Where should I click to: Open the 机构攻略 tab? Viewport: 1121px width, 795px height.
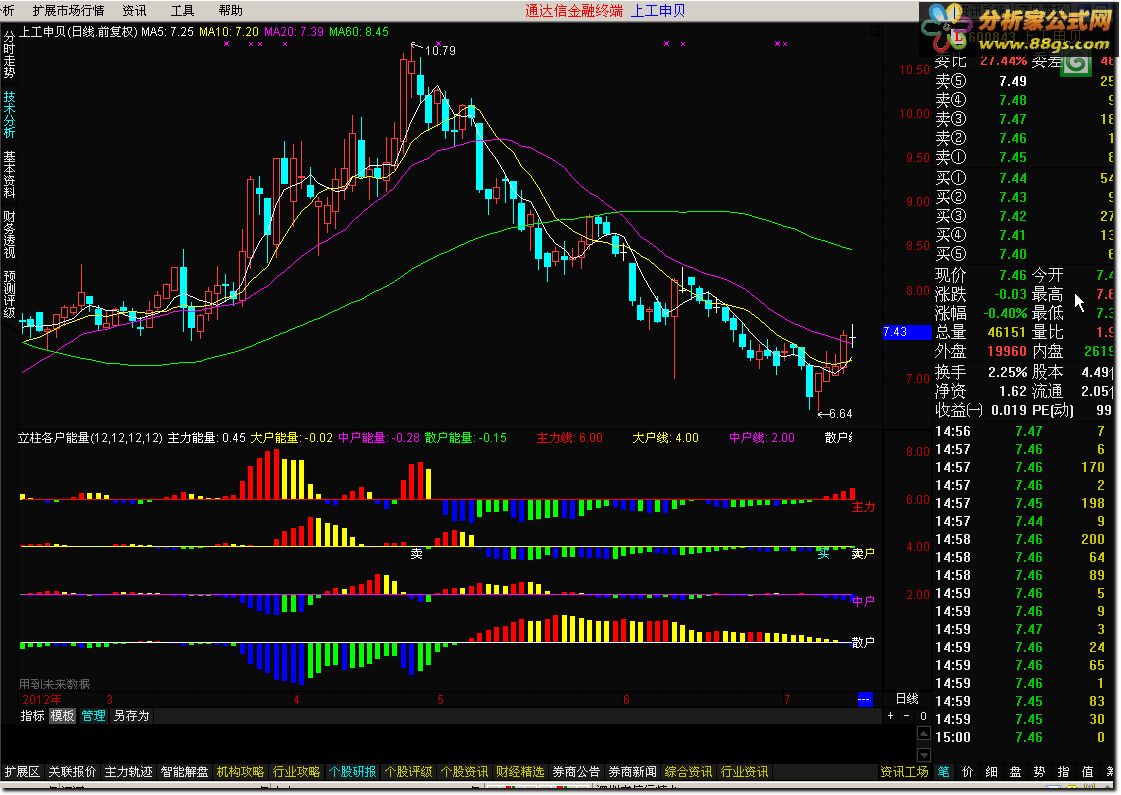pyautogui.click(x=240, y=771)
